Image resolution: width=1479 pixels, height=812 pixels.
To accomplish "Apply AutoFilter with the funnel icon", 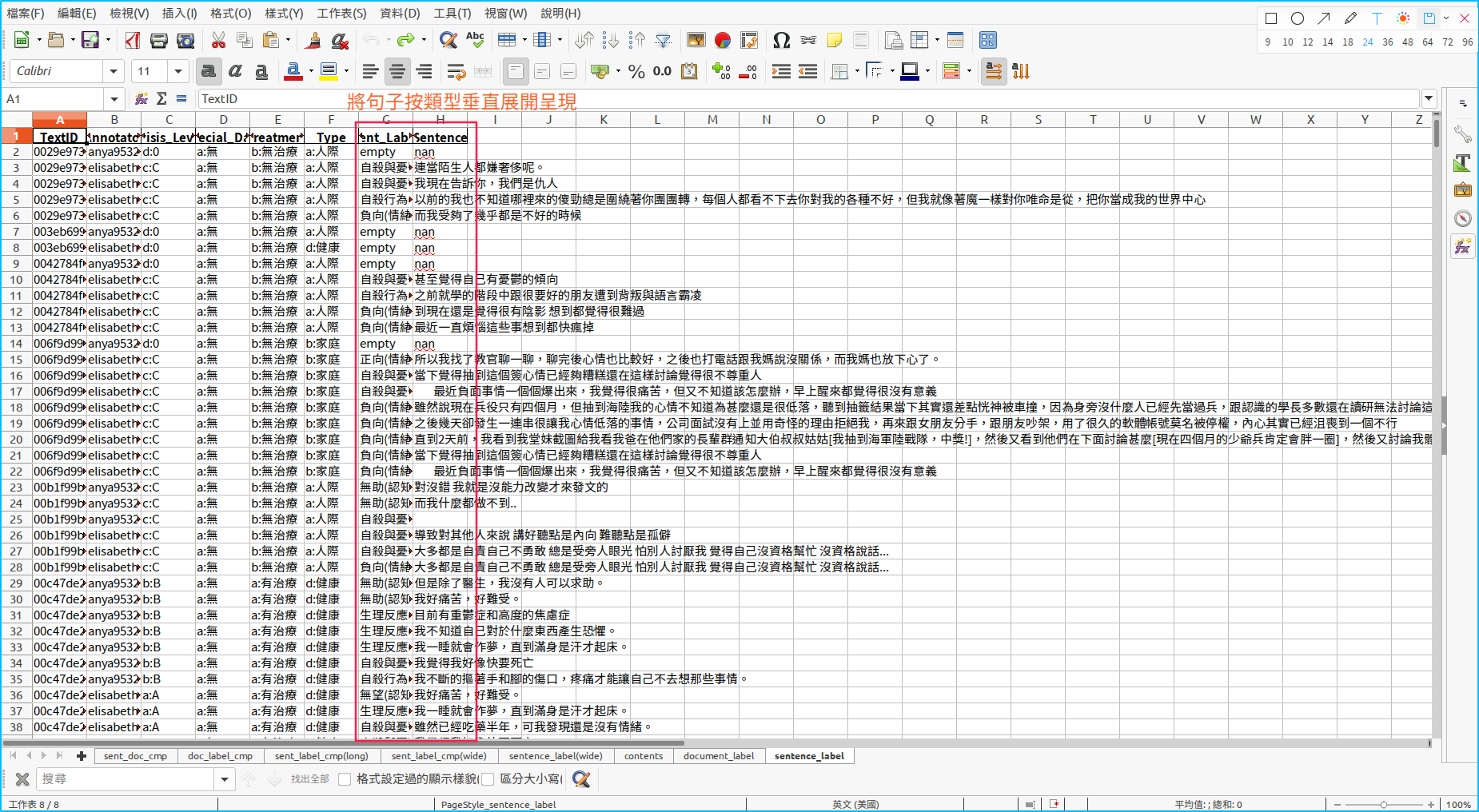I will 663,40.
